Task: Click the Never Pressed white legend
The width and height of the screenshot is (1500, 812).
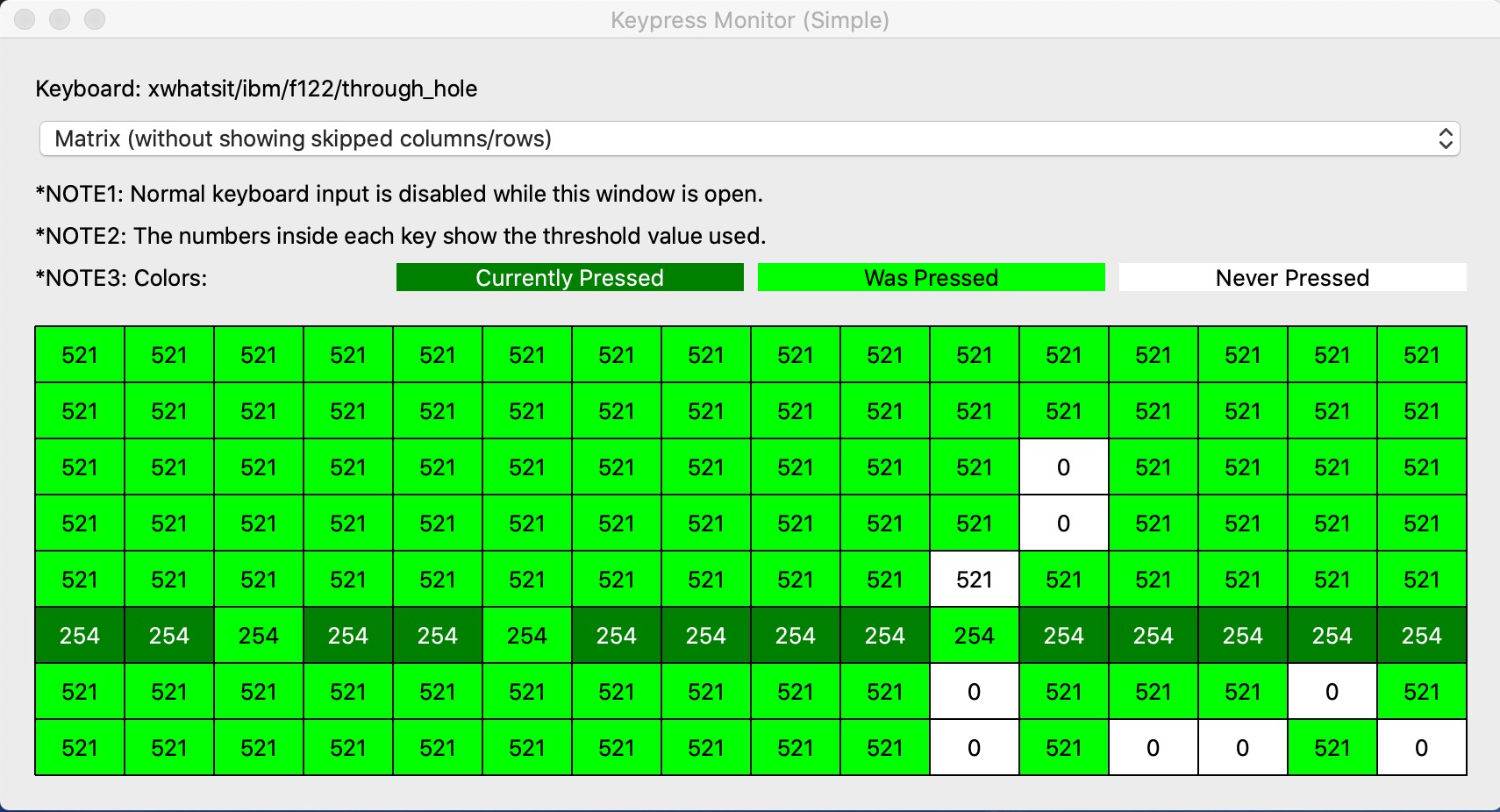Action: (x=1292, y=278)
